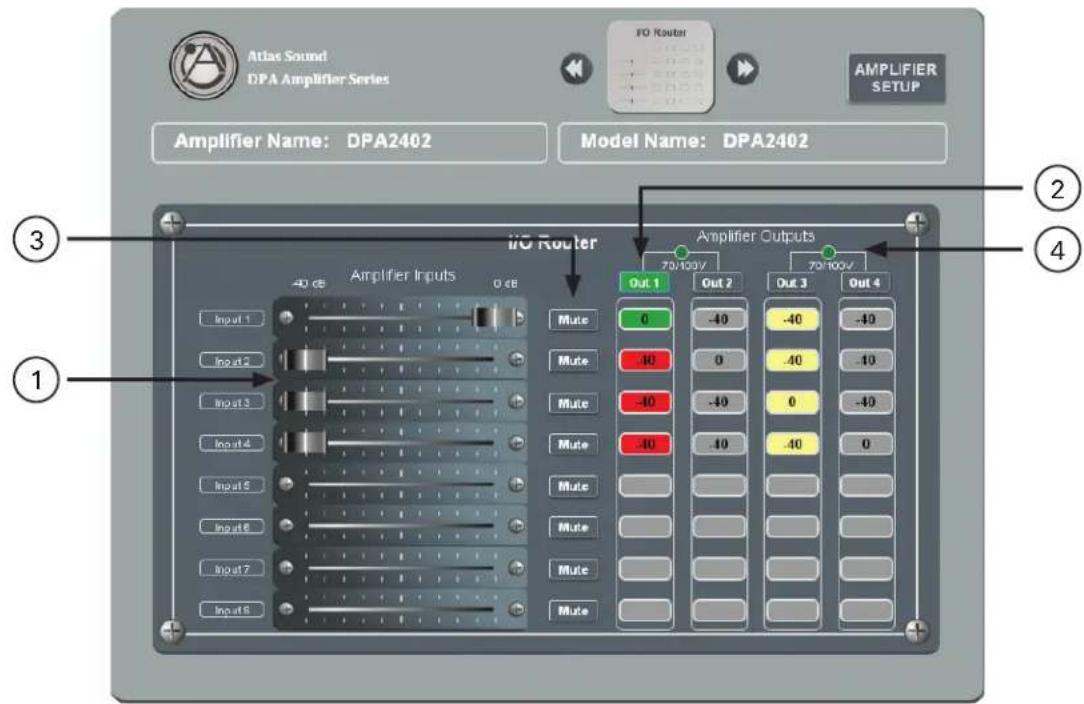This screenshot has width=1084, height=704.
Task: Click green Input 1 to Out 1 routing cell
Action: pyautogui.click(x=644, y=319)
